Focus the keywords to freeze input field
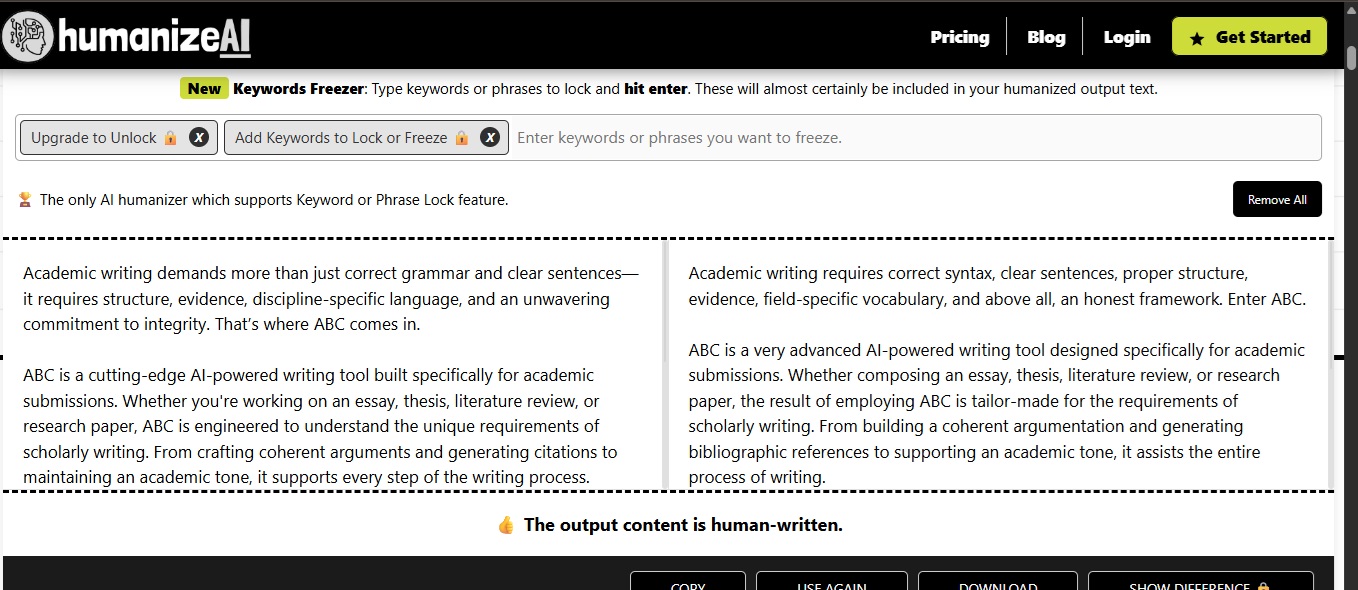 click(x=915, y=138)
